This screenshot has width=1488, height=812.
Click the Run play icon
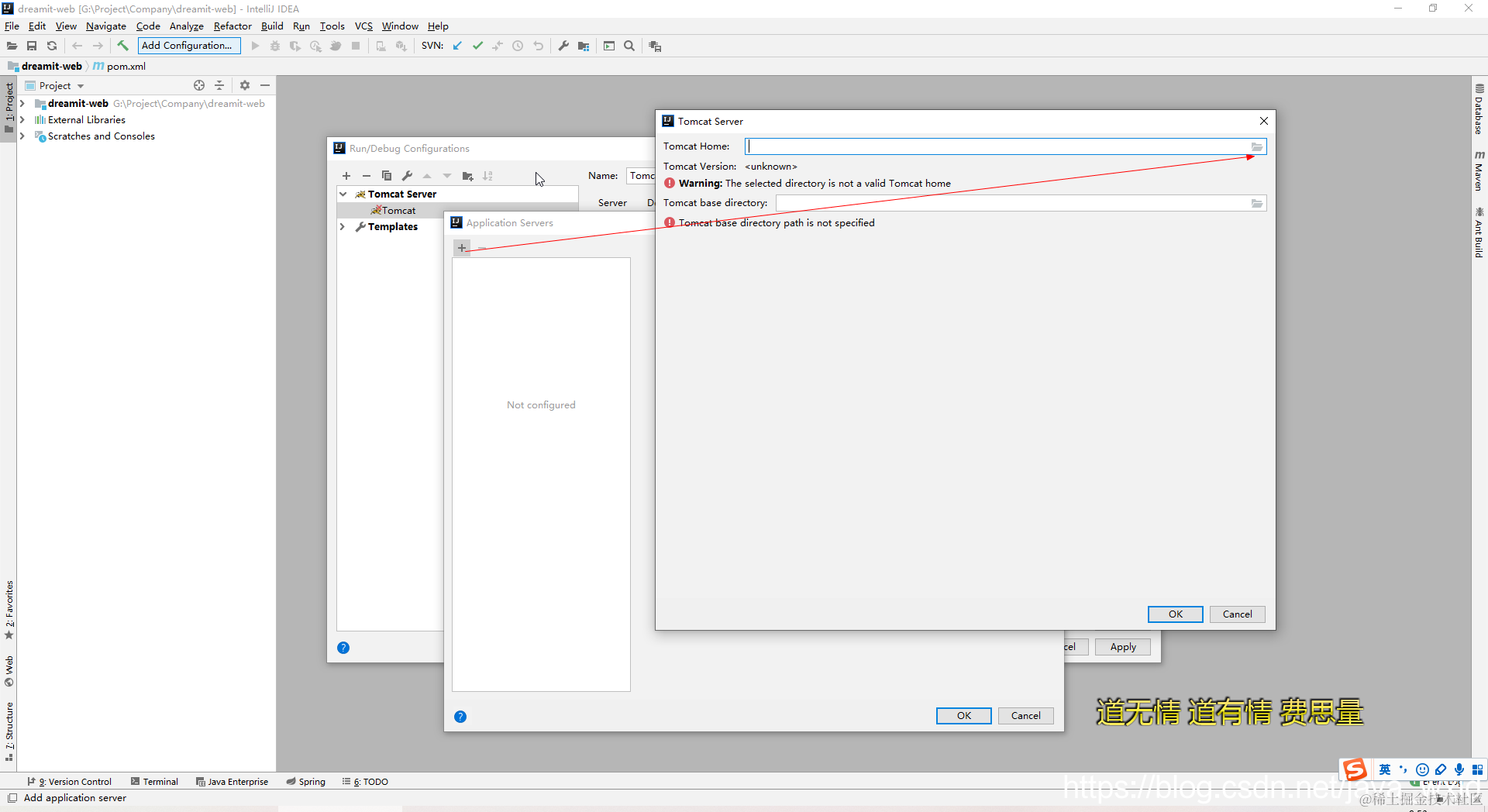pos(255,46)
